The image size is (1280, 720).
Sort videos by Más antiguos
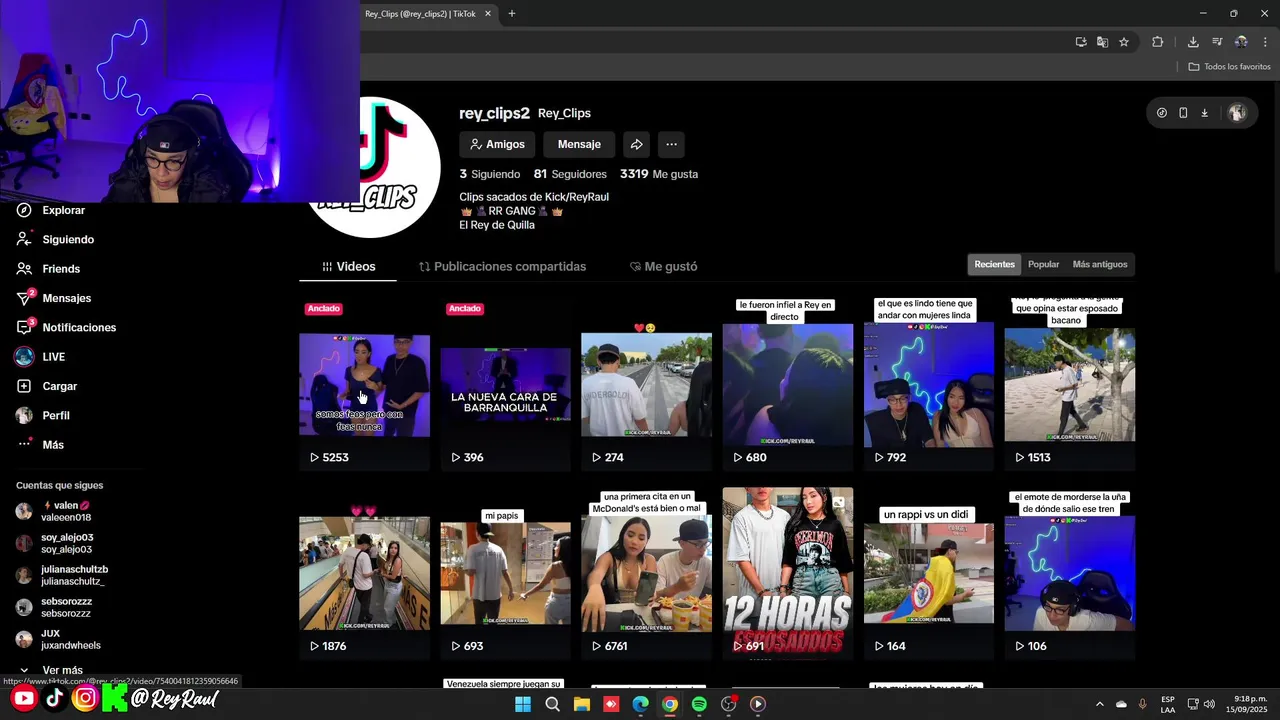click(x=1099, y=264)
